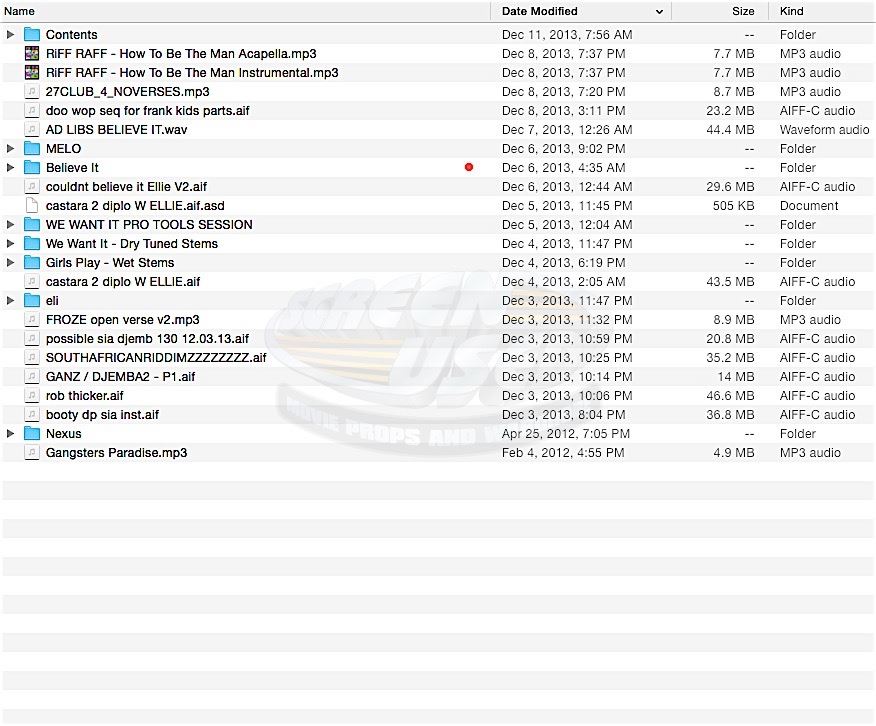Viewport: 876px width, 726px height.
Task: Click the RiFF RAFF Acapella mp3 artwork icon
Action: click(31, 54)
